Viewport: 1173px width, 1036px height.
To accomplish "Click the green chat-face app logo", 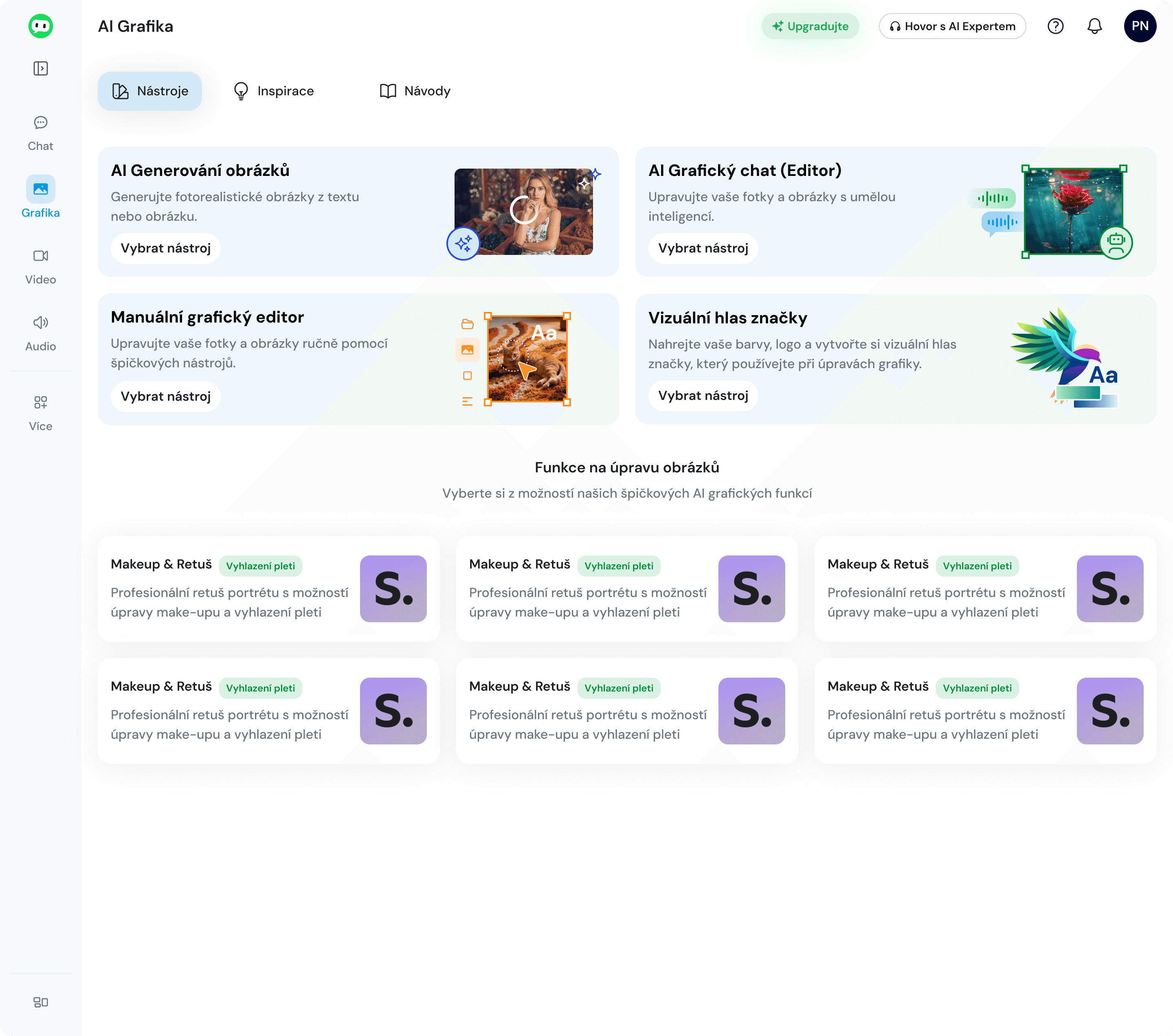I will point(40,26).
